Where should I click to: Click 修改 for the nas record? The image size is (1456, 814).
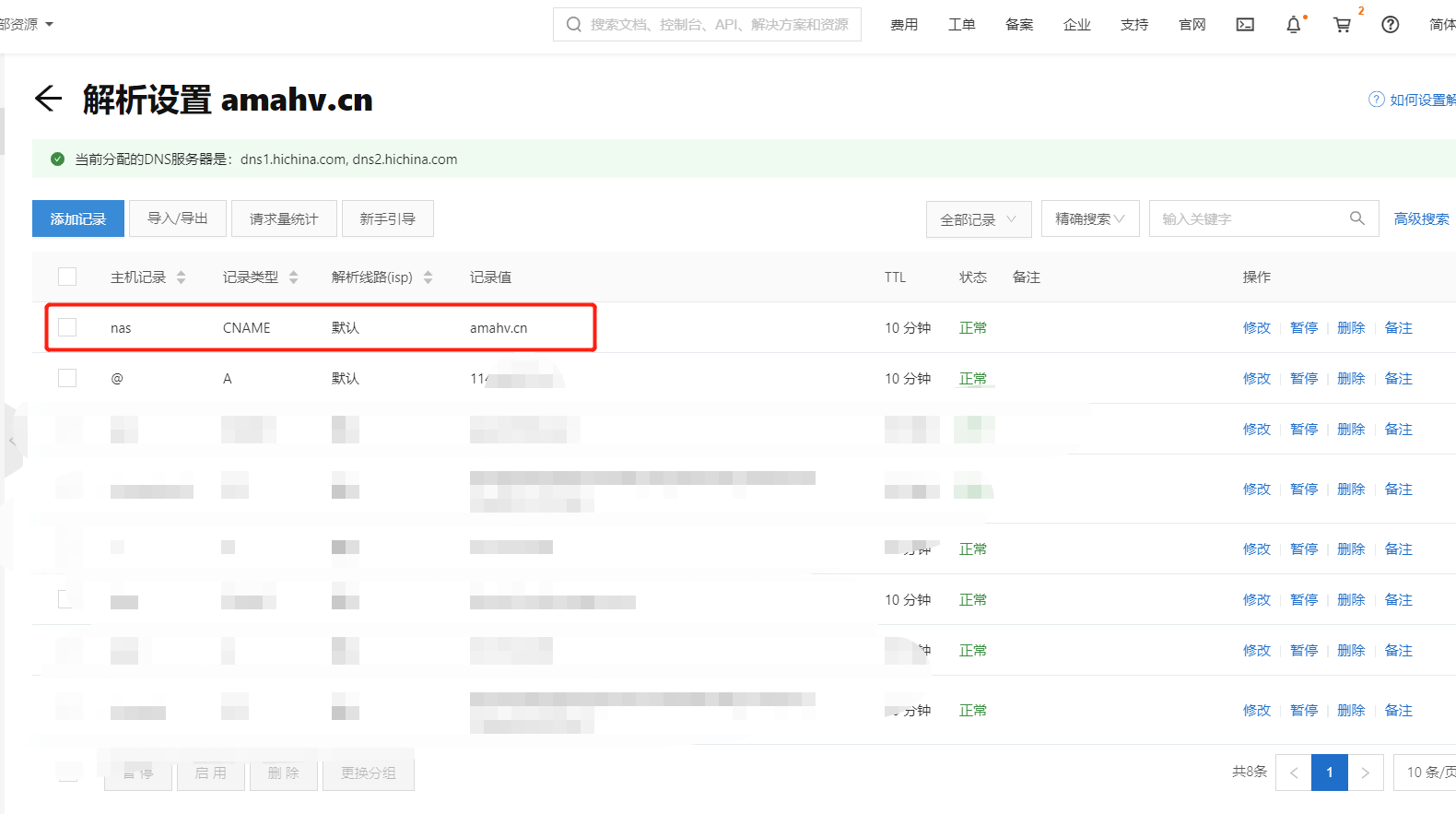(1256, 327)
